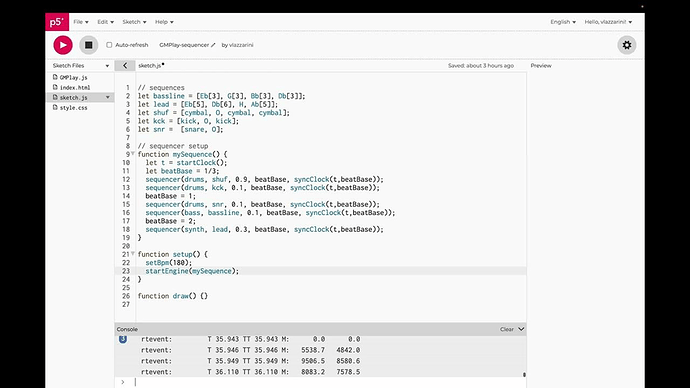Fold the mySequence function at line 9
This screenshot has width=690, height=388.
point(133,154)
